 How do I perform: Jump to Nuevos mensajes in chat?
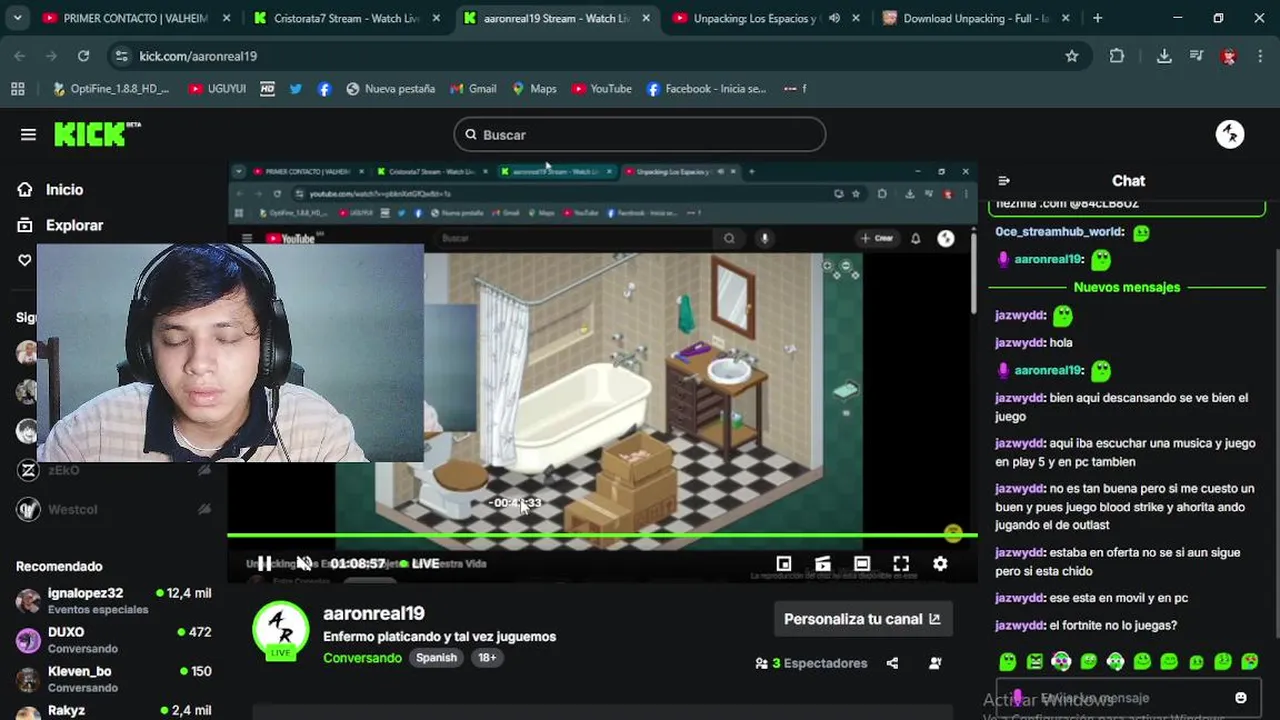pos(1127,287)
